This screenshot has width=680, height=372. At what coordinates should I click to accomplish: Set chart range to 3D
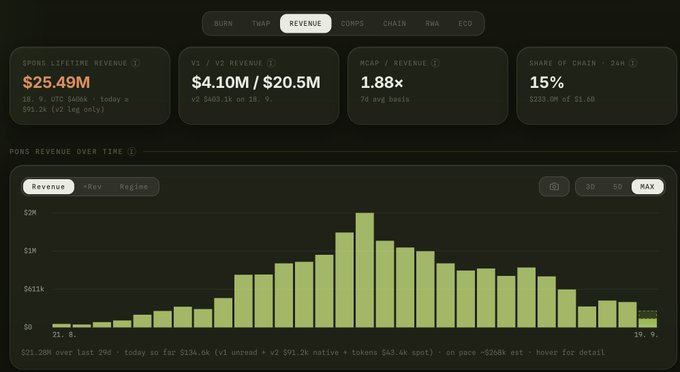[590, 186]
